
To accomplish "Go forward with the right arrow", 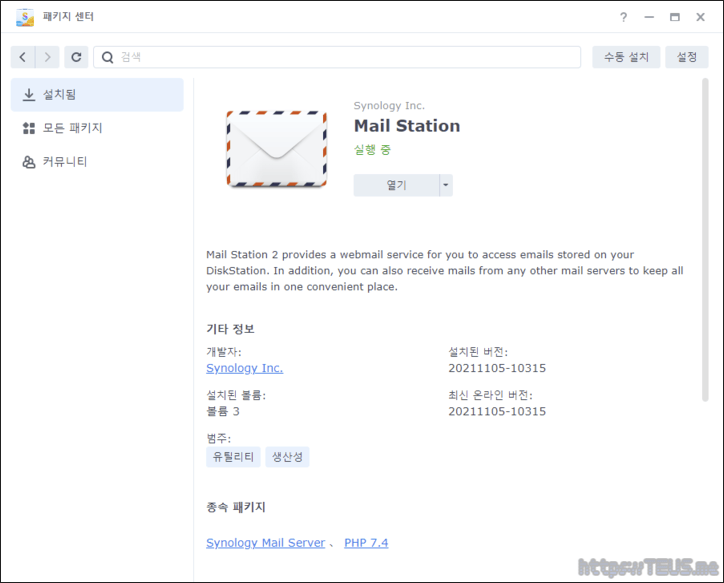I will click(47, 57).
